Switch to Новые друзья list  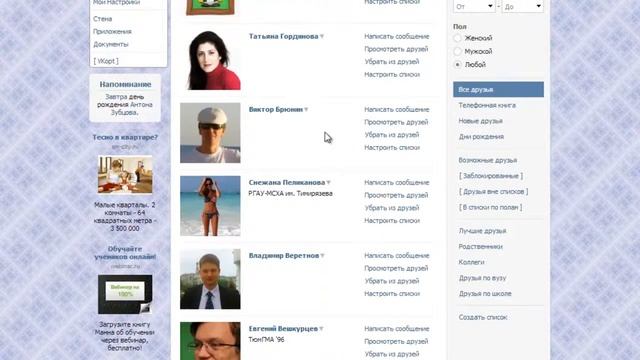click(480, 121)
